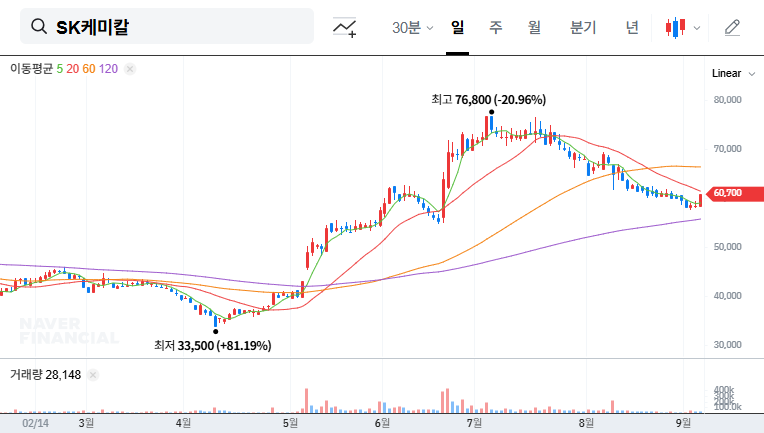Click the 50,000 price axis label

click(x=727, y=247)
